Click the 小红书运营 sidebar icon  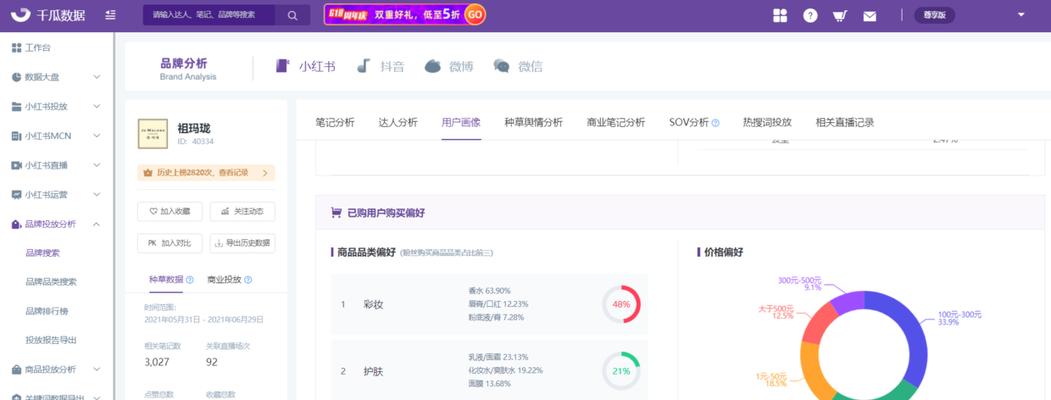[x=17, y=194]
